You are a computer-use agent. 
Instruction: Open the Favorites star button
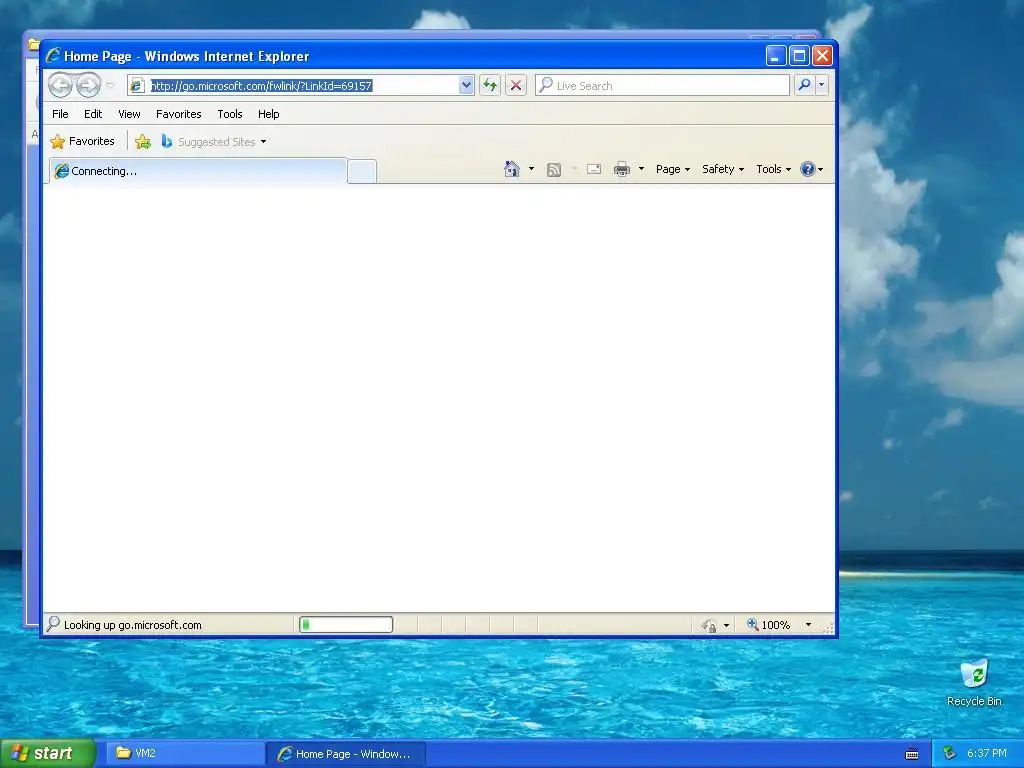(x=82, y=141)
